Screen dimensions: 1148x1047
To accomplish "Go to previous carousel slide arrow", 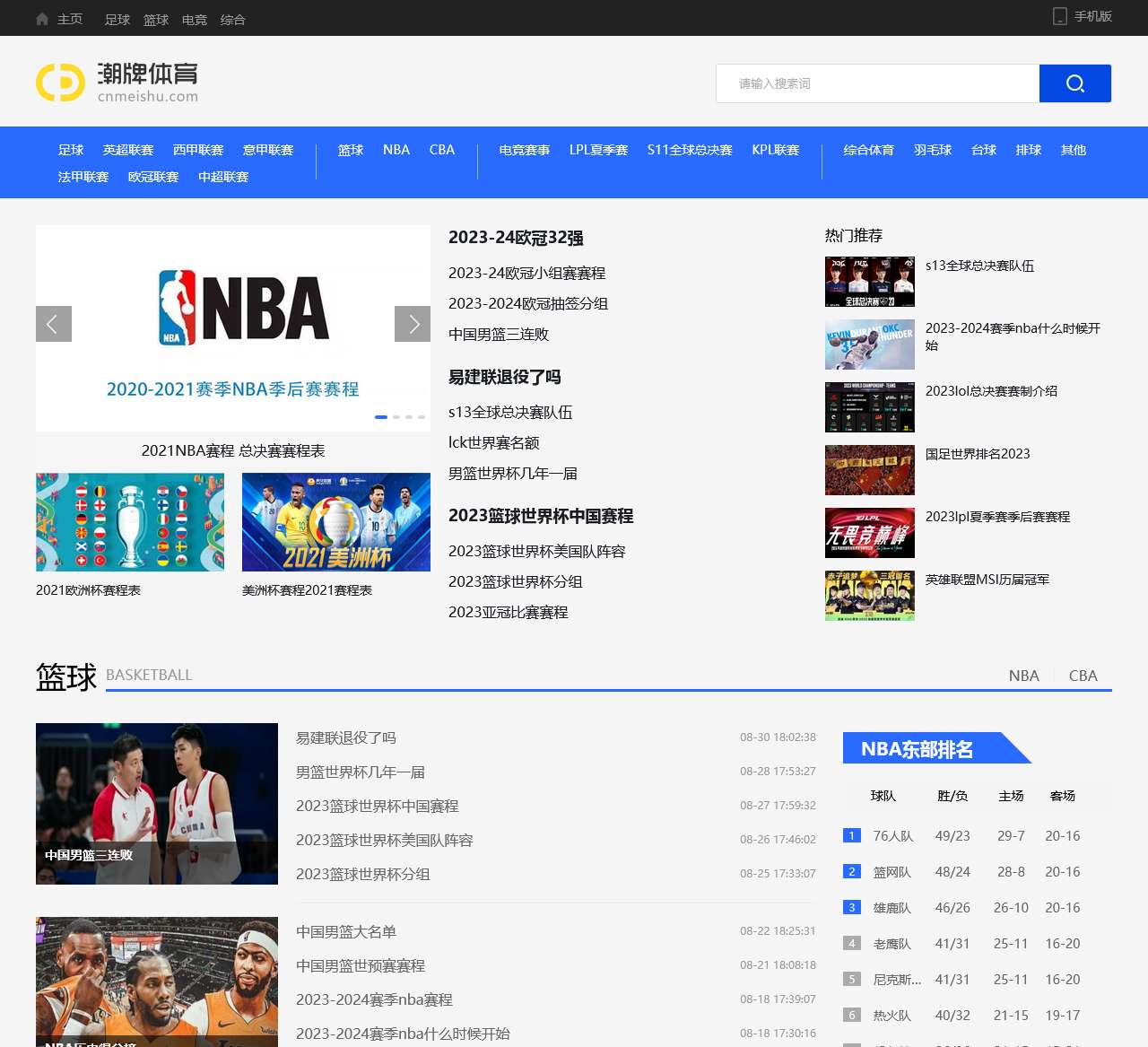I will pos(54,324).
